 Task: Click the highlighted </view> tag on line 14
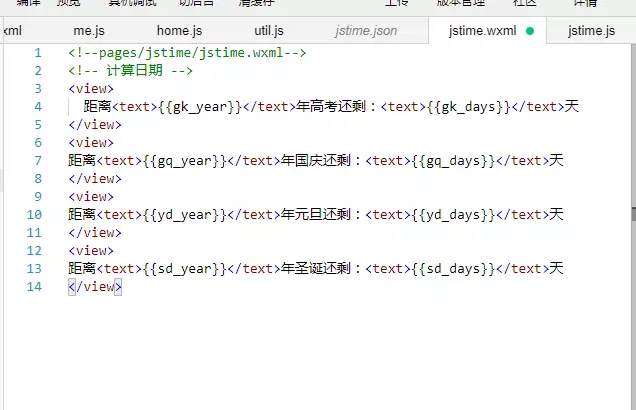(x=95, y=287)
